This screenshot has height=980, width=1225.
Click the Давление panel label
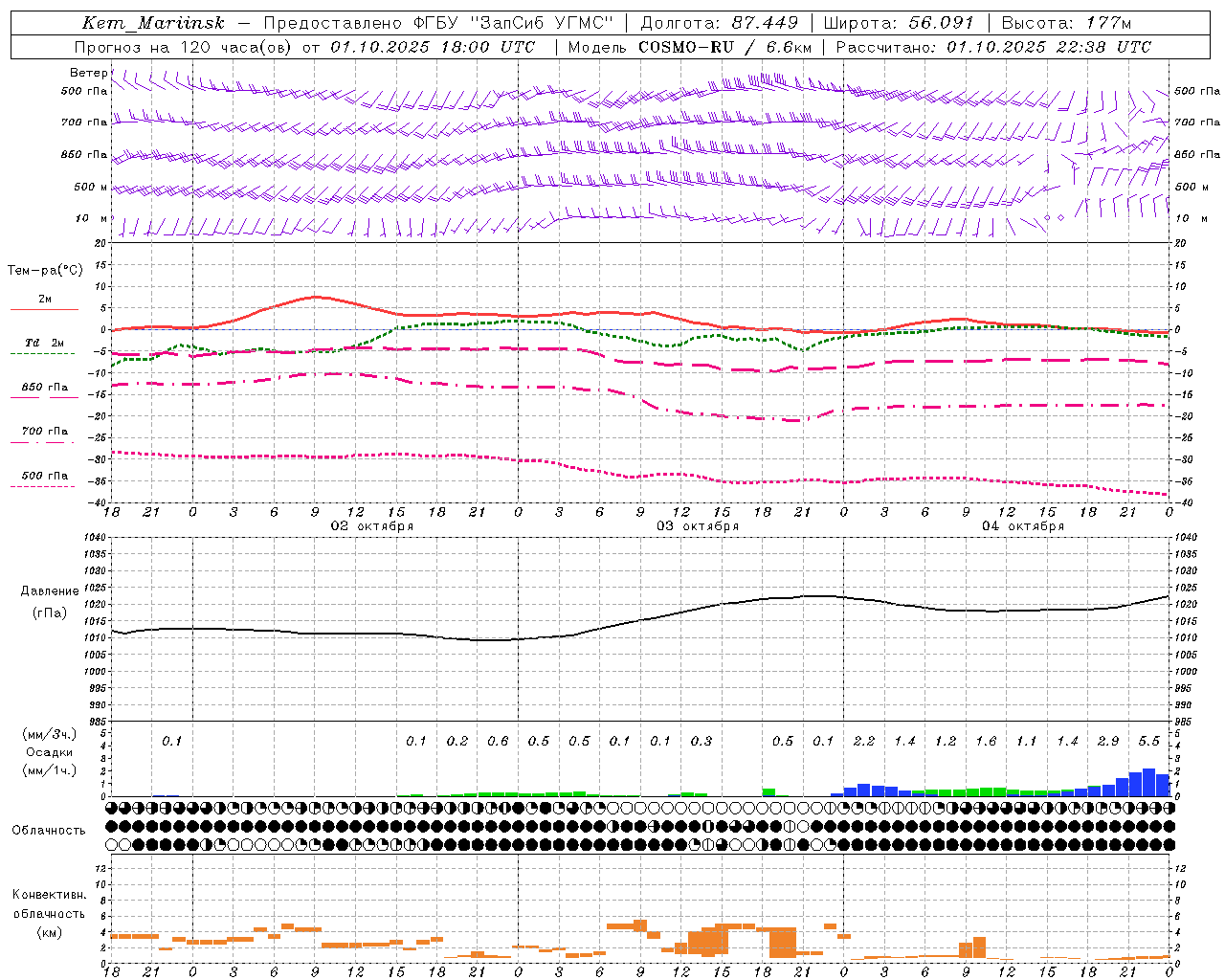pyautogui.click(x=50, y=590)
